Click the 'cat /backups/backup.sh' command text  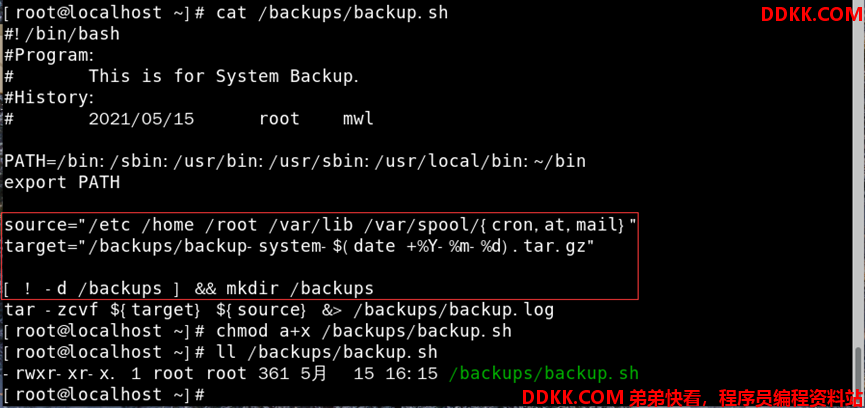(x=332, y=13)
